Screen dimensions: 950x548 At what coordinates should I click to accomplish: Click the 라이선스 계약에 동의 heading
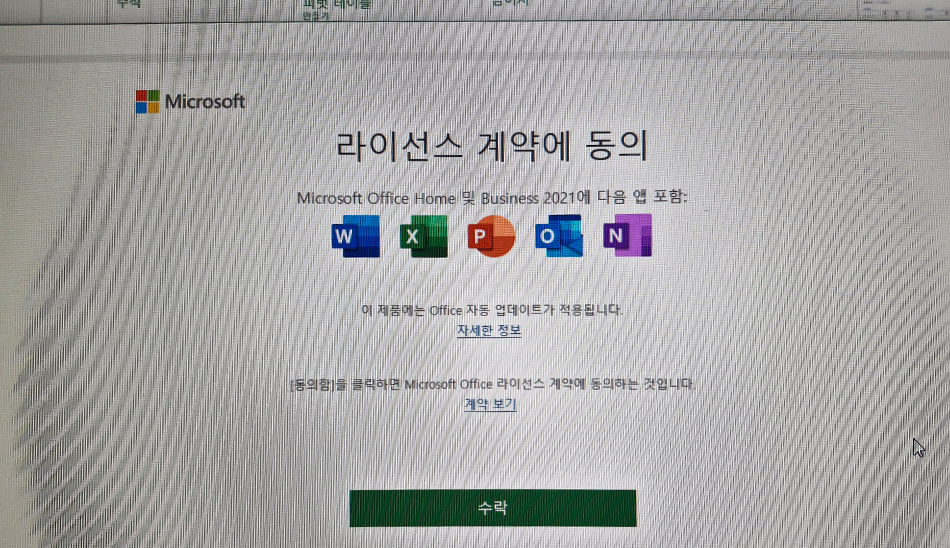(492, 146)
